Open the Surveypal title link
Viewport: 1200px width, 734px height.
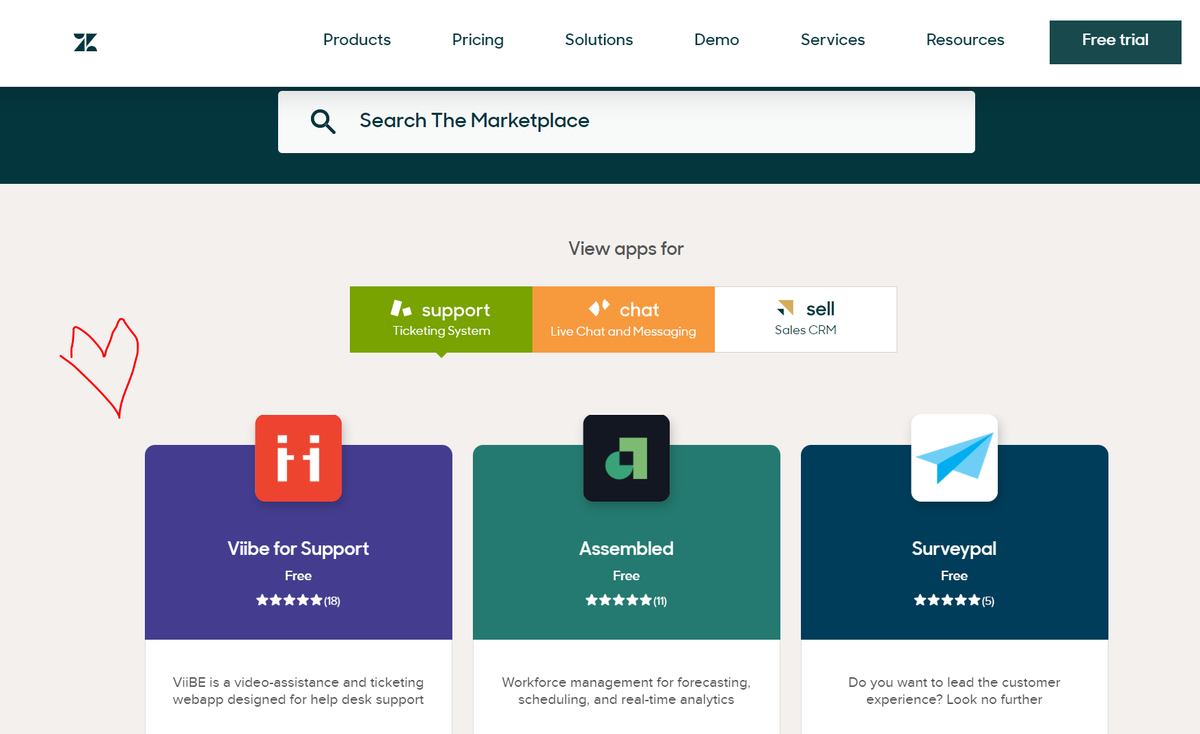click(x=954, y=548)
